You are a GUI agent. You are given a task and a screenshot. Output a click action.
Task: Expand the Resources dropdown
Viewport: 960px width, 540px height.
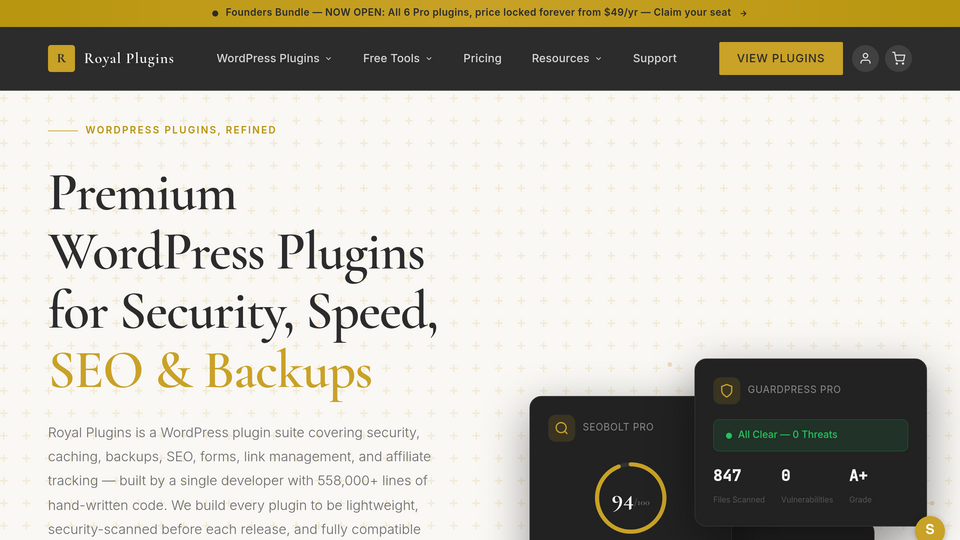click(x=566, y=58)
